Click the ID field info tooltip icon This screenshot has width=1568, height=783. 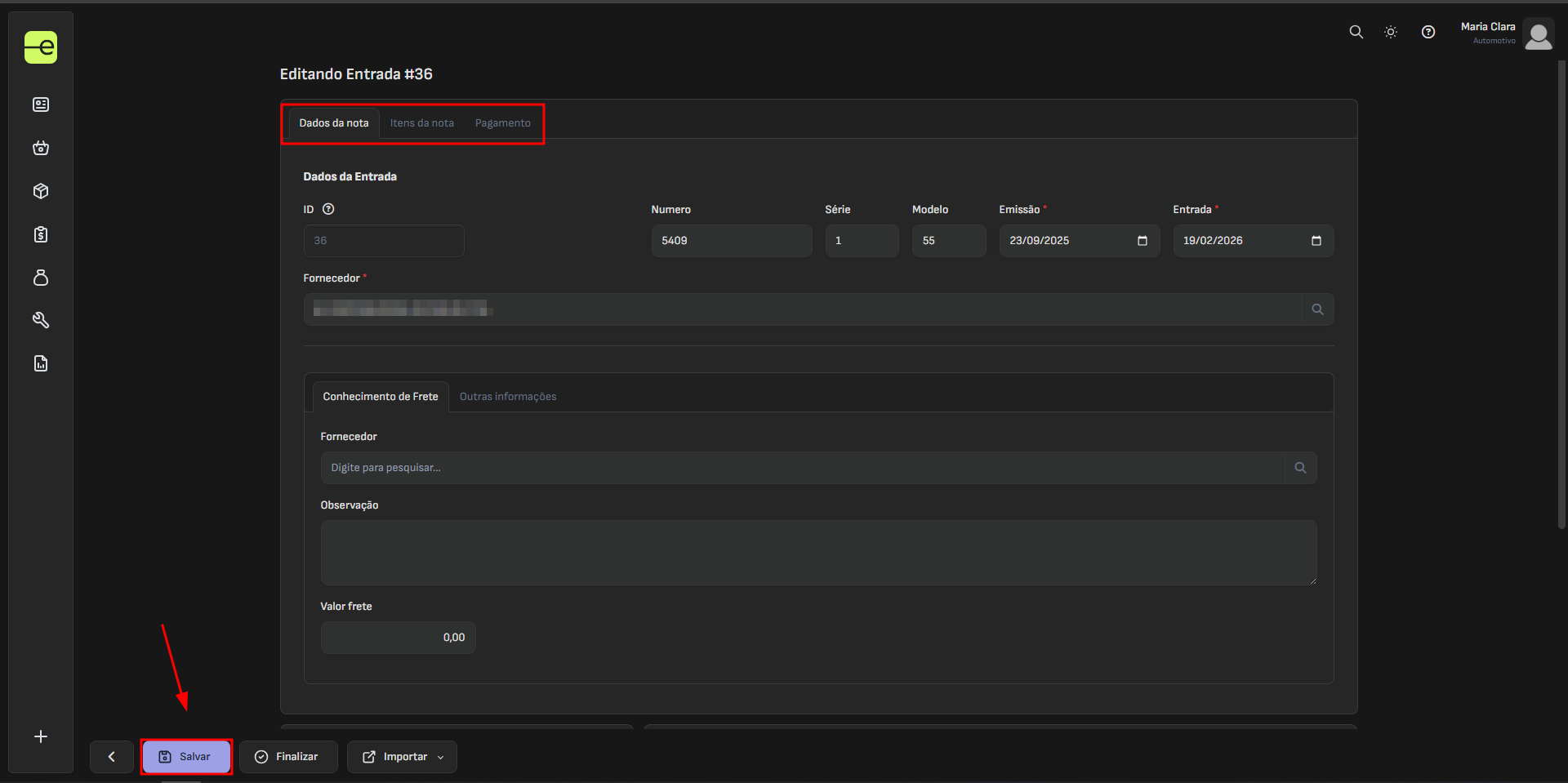(x=328, y=209)
